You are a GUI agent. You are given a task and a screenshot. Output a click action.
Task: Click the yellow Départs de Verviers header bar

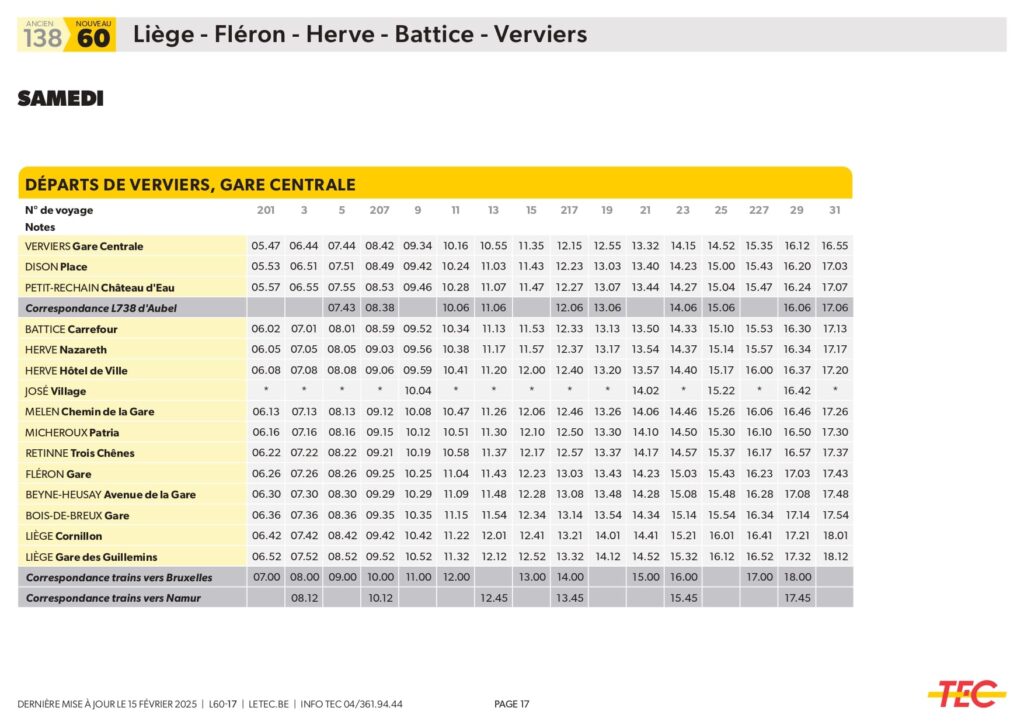(x=435, y=184)
